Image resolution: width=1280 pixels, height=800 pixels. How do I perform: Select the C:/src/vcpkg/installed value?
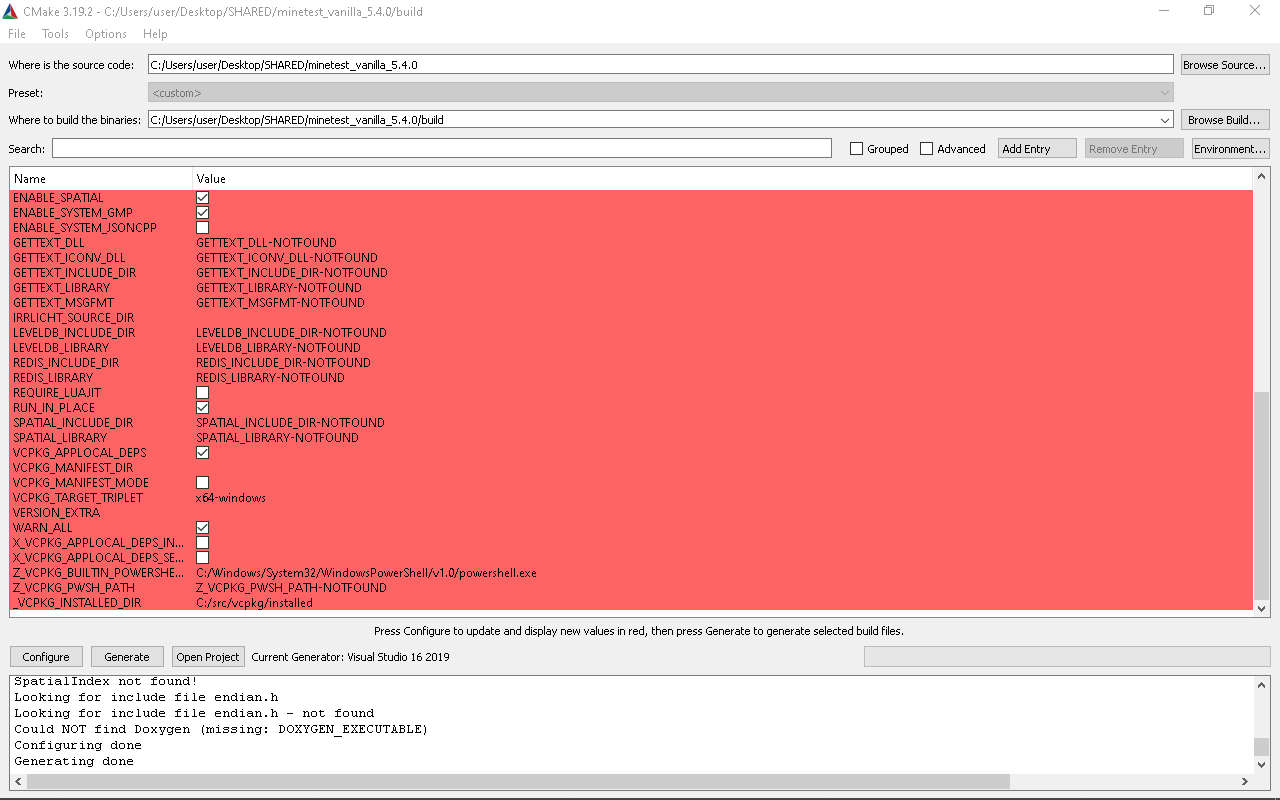[x=254, y=603]
